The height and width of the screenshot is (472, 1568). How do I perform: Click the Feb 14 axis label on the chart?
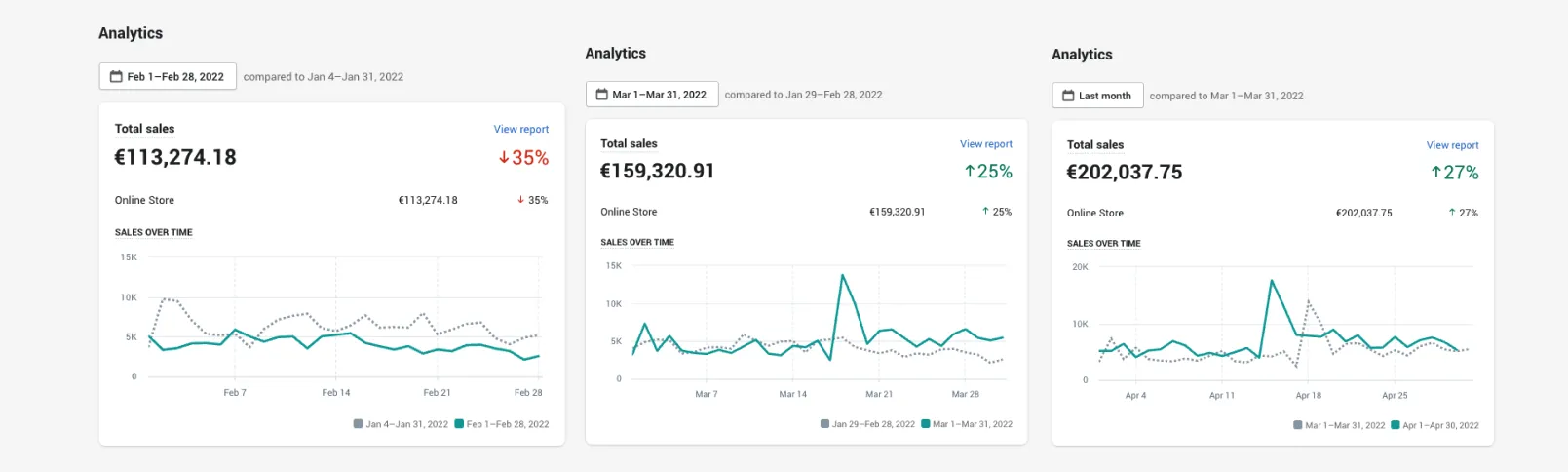(336, 393)
